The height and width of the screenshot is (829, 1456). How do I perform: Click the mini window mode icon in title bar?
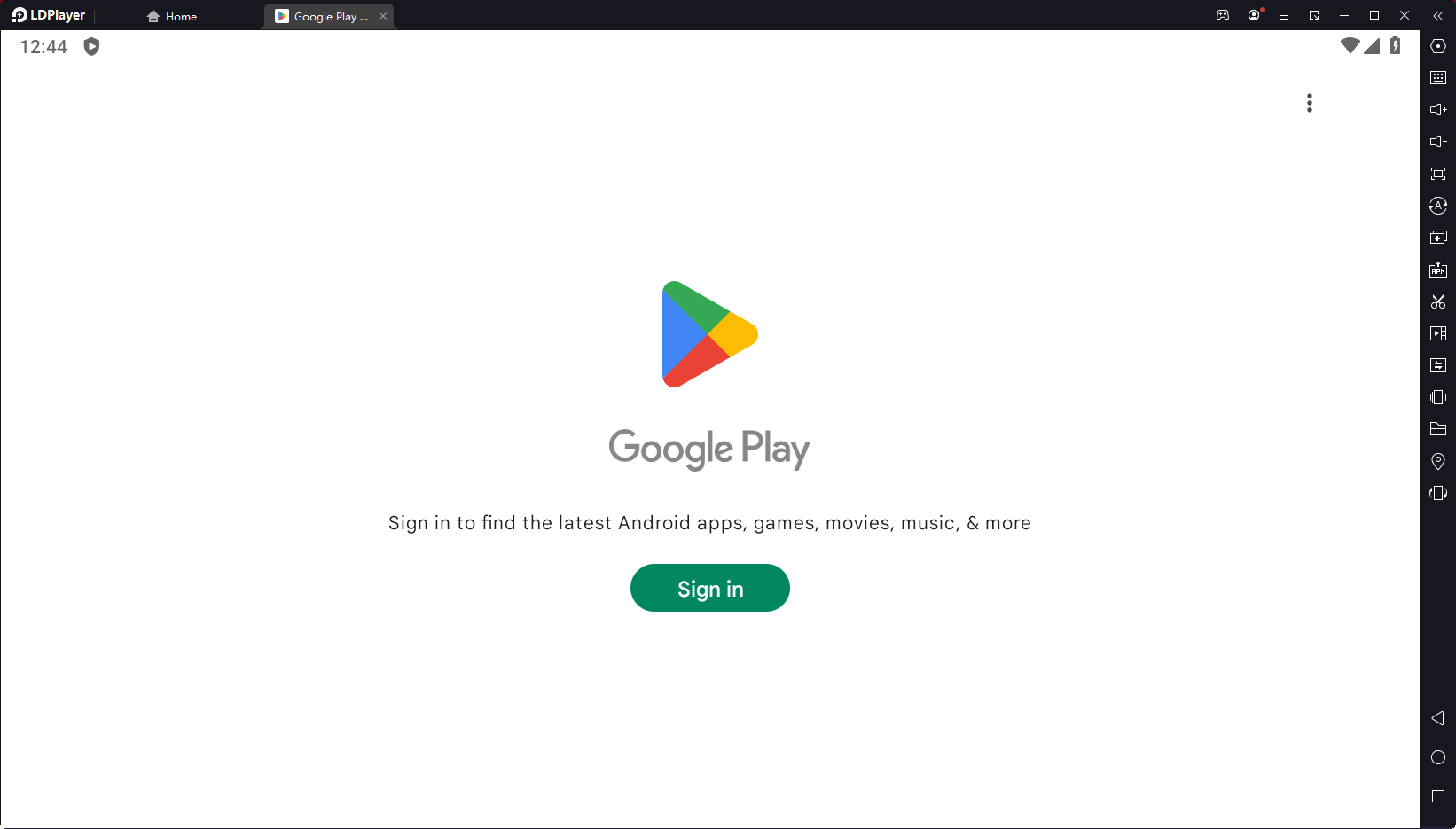click(x=1314, y=16)
